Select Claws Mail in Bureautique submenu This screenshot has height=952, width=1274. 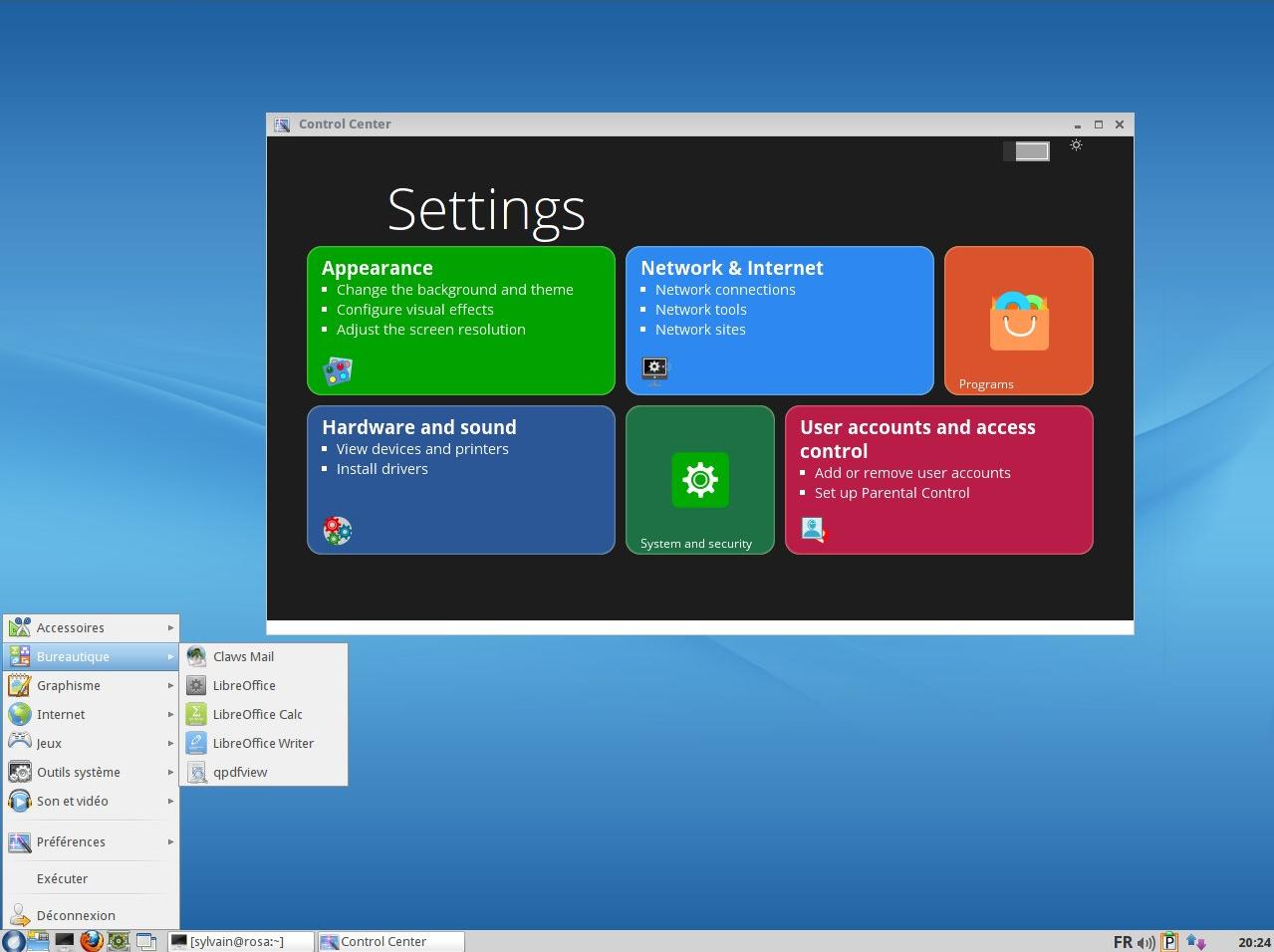tap(243, 656)
